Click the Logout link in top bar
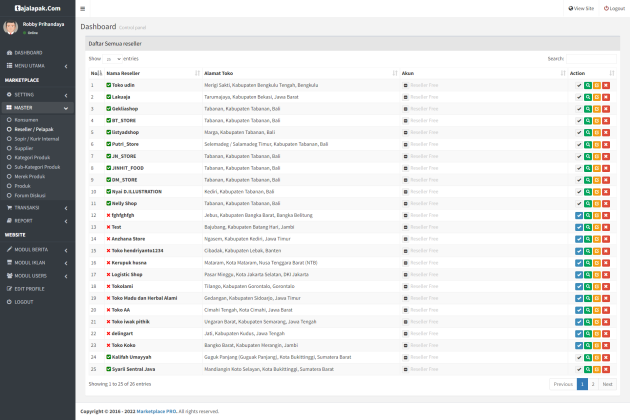 pos(615,7)
